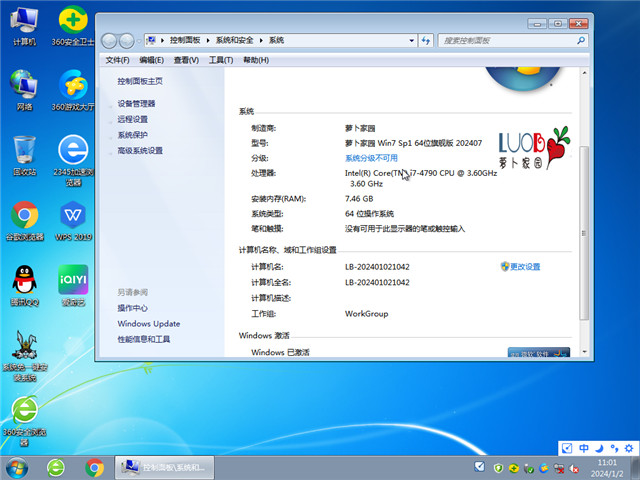Click the IME logo icon on the input toolbar
This screenshot has height=480, width=640.
coord(567,448)
